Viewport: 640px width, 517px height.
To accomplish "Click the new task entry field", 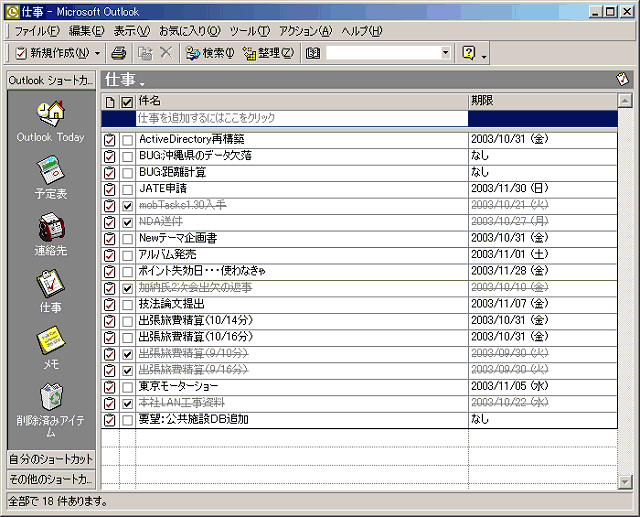I will pos(302,118).
